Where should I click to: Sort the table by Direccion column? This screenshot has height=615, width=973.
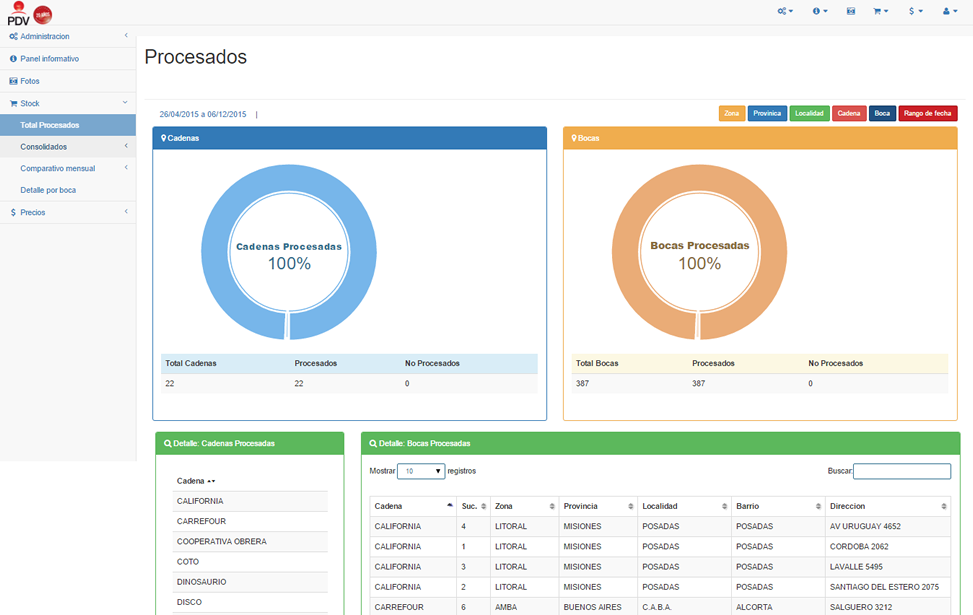(887, 506)
